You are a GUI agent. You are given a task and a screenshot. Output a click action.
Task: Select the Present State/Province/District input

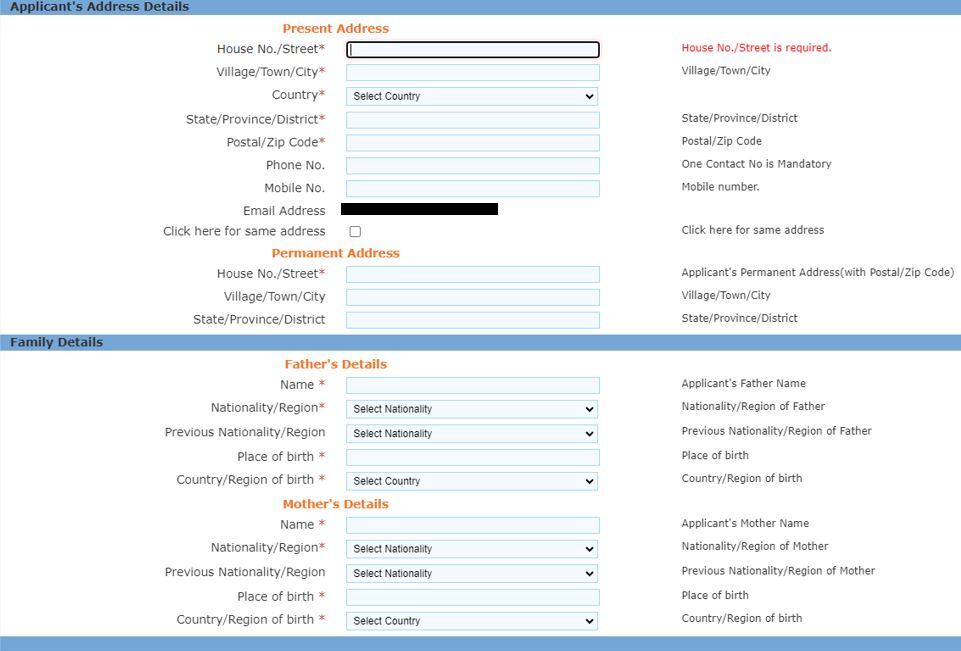[472, 120]
